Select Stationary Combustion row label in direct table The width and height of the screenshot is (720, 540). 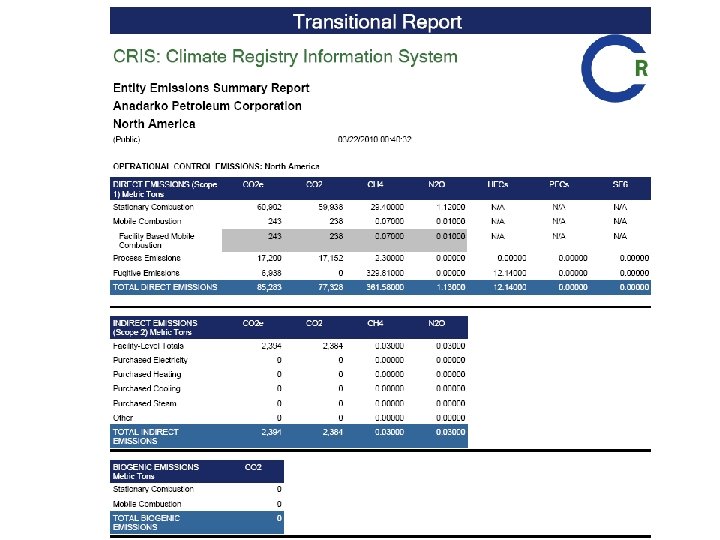pos(153,207)
